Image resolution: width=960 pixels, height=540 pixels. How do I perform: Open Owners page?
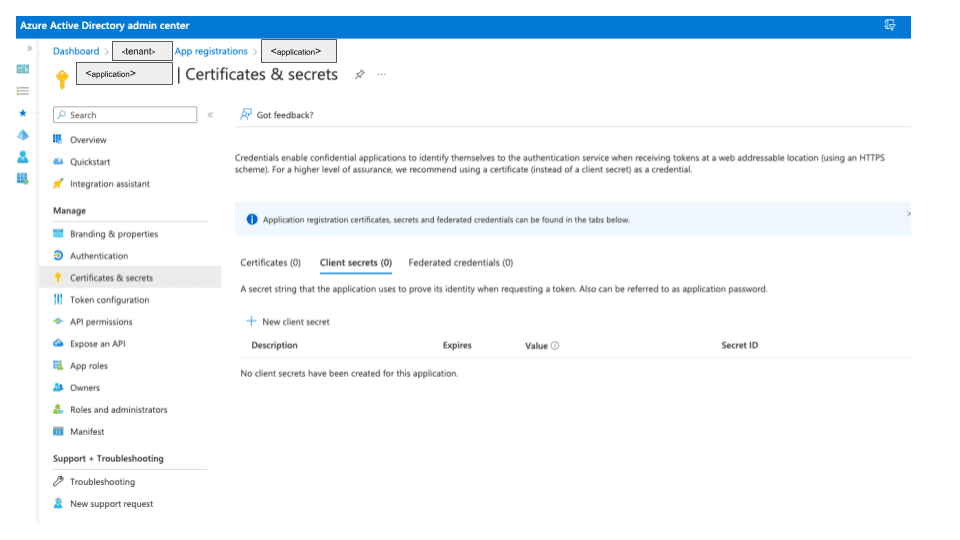[84, 388]
